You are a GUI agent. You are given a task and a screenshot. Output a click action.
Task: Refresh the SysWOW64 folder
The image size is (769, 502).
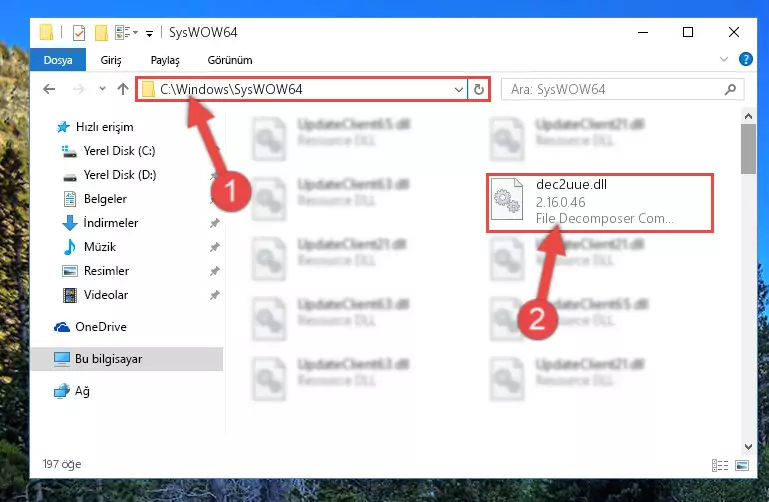479,90
